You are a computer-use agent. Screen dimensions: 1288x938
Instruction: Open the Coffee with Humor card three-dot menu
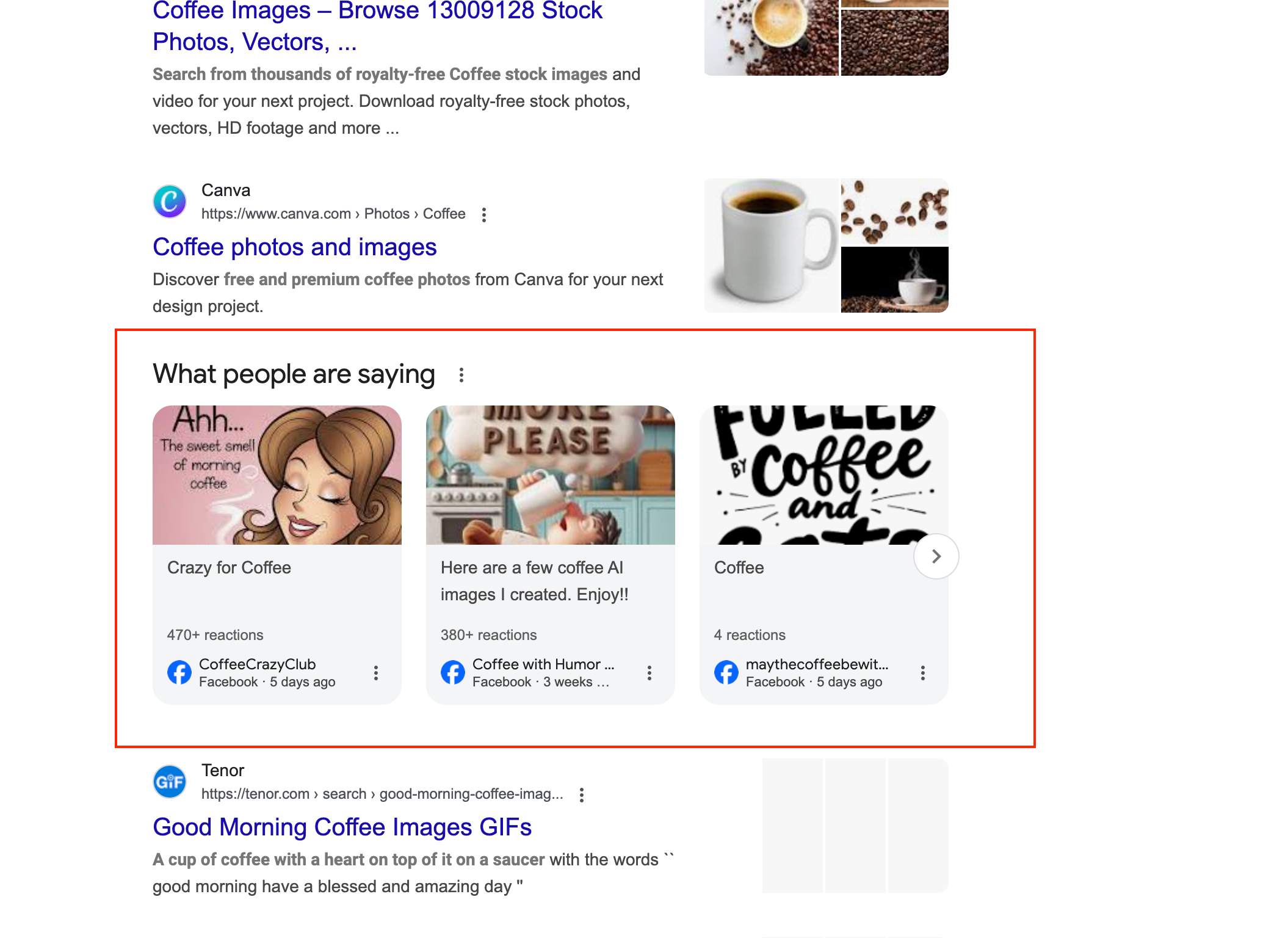pos(649,673)
